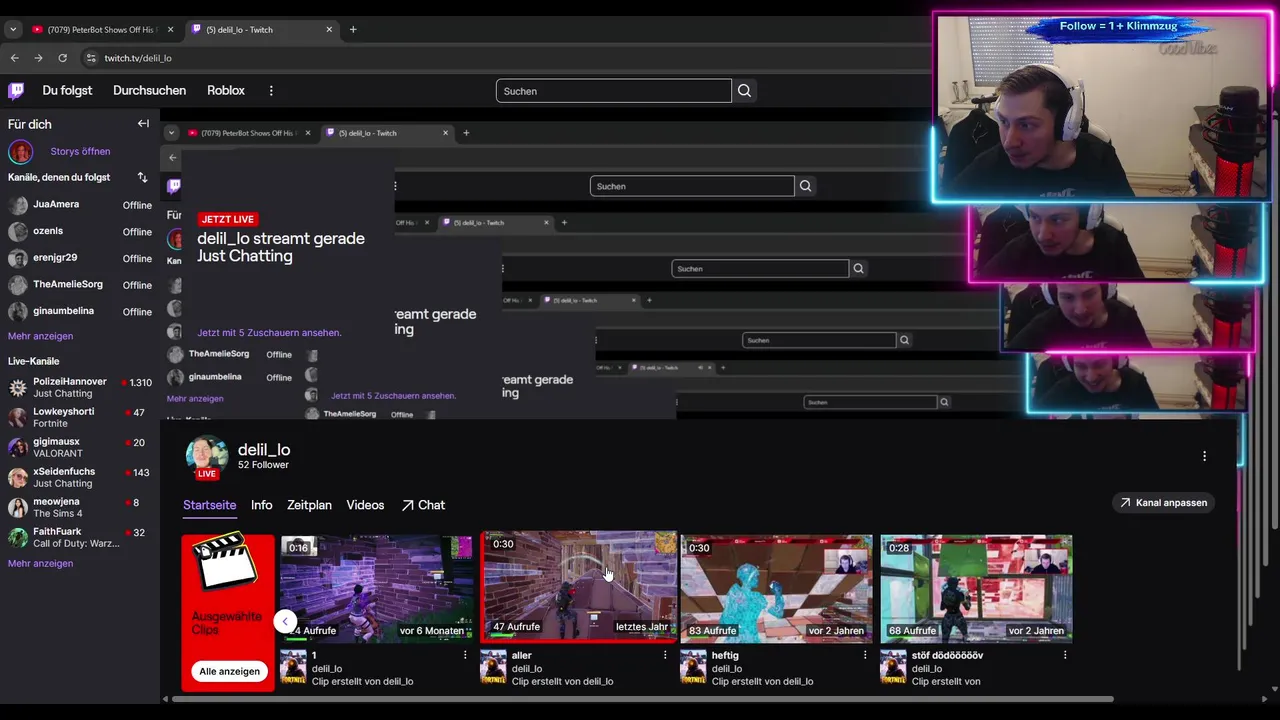This screenshot has width=1280, height=720.
Task: Open the "heftig" clip thumbnail
Action: [x=777, y=588]
